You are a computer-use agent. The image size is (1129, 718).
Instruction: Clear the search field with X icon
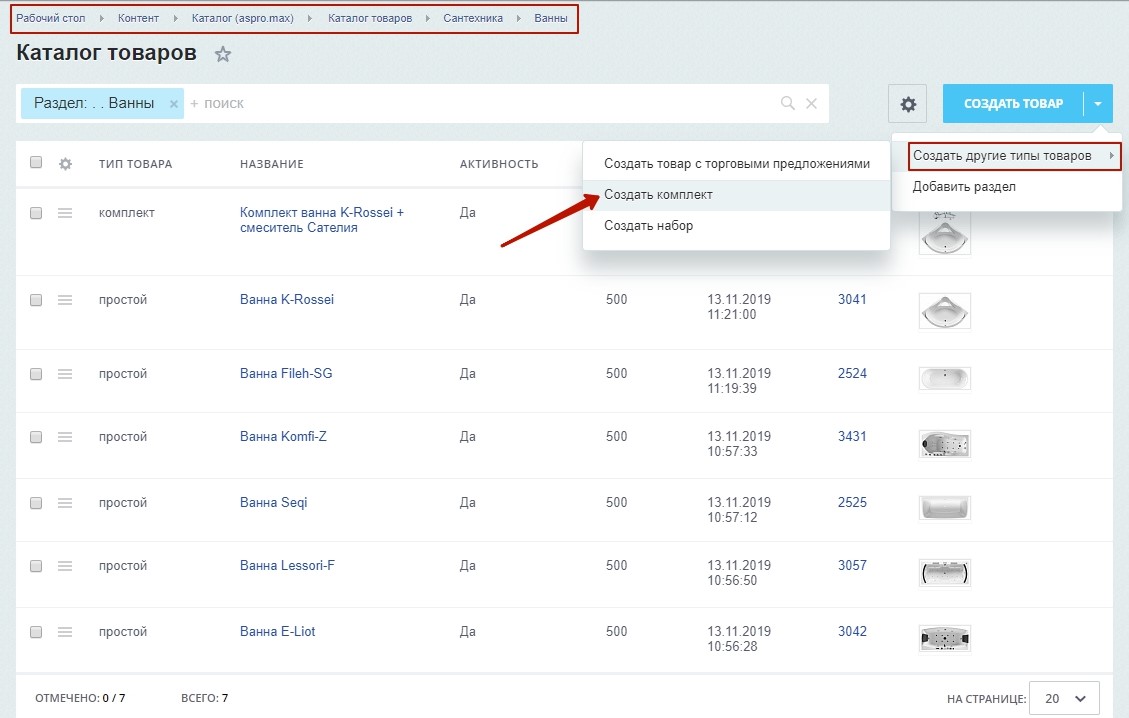tap(811, 104)
